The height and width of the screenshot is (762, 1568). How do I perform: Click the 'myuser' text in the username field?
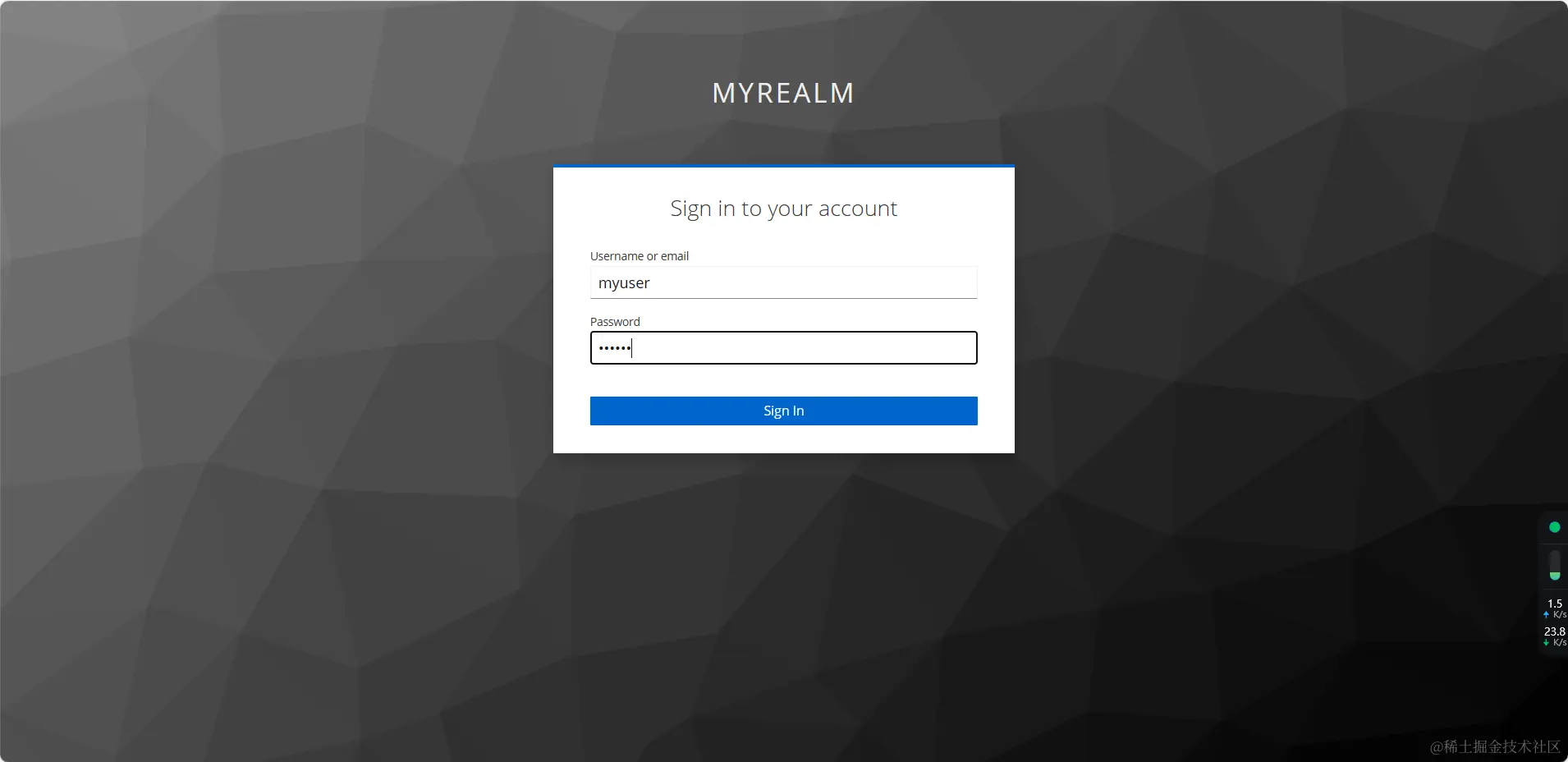click(x=624, y=283)
